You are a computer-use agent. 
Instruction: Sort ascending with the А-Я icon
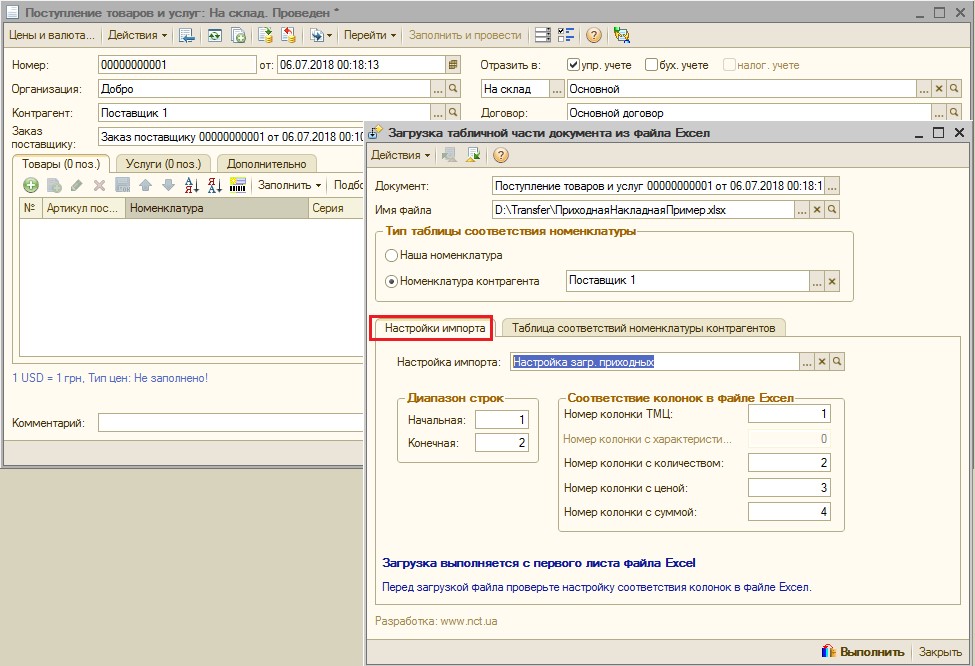tap(192, 185)
